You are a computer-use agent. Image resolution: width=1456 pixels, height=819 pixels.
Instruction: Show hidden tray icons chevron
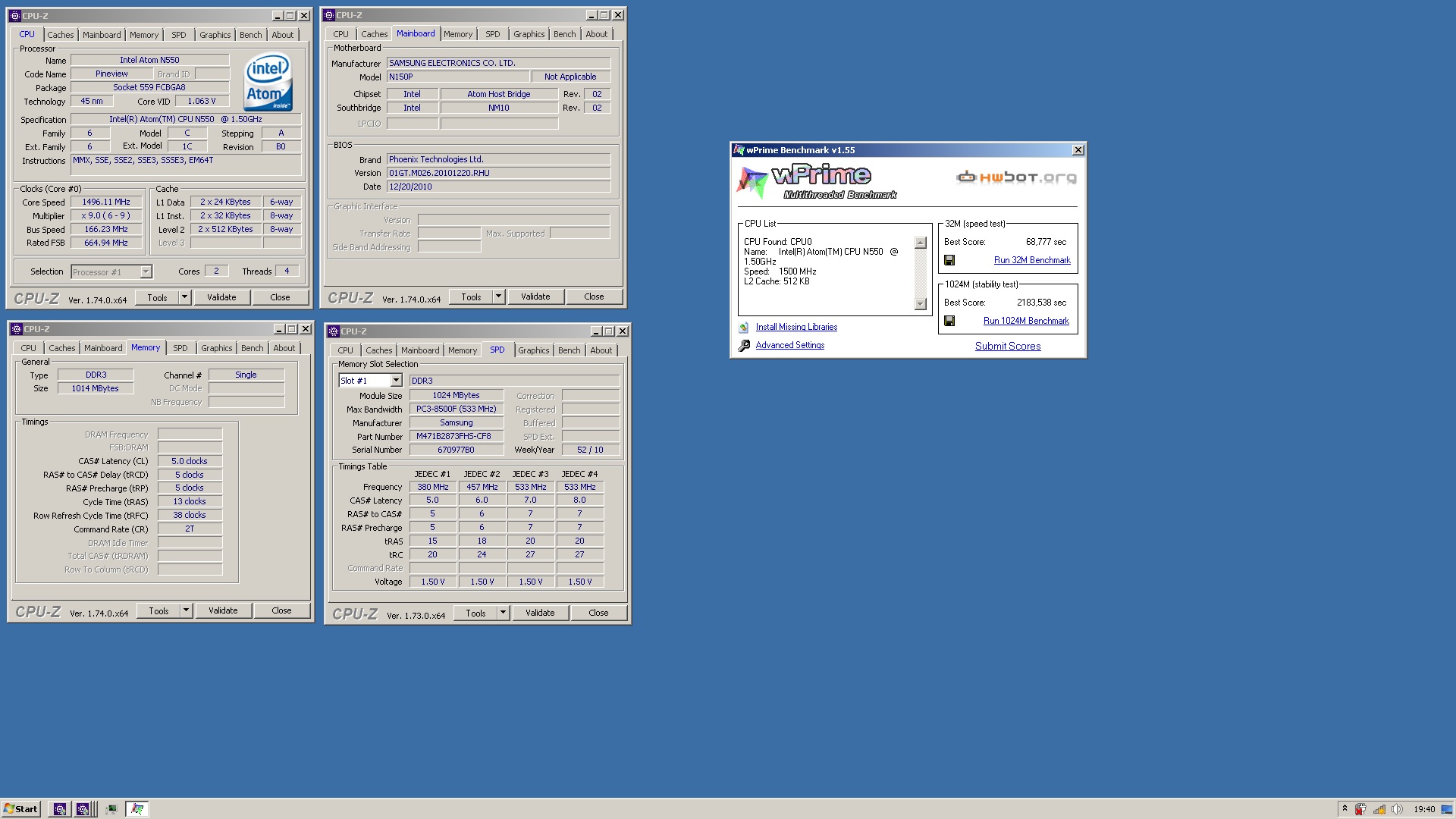1344,808
